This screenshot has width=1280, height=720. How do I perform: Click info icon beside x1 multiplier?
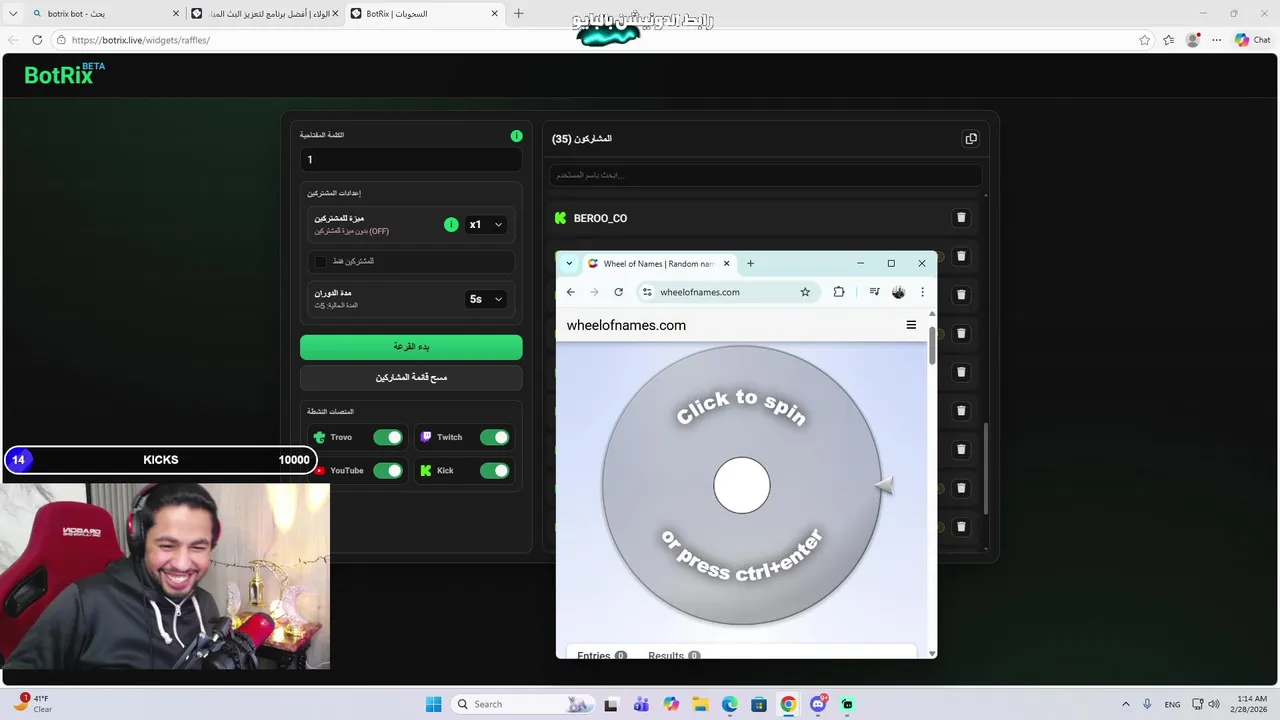451,225
